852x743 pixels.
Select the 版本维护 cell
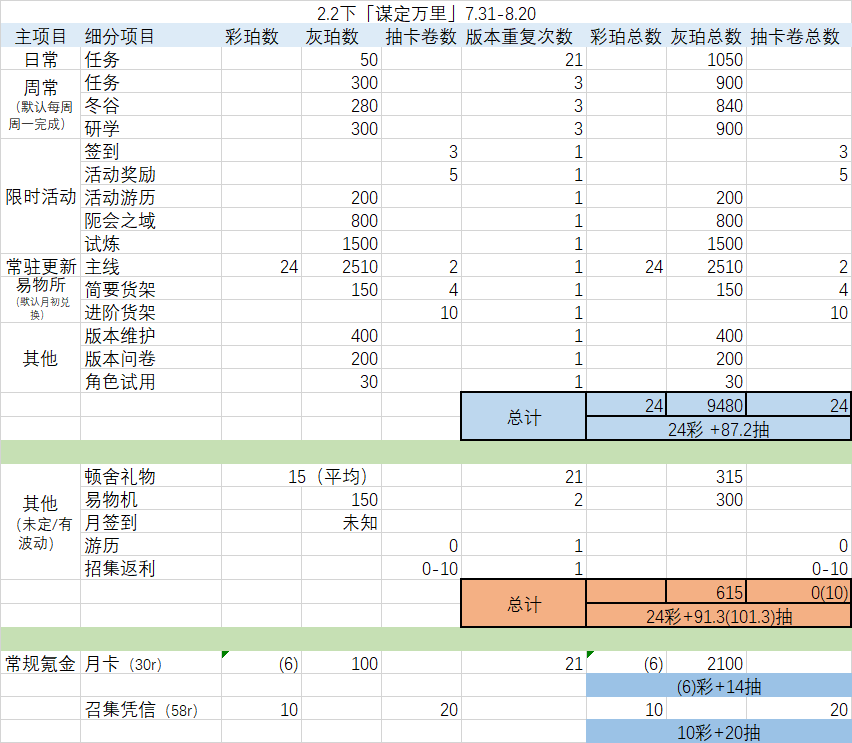[x=151, y=335]
